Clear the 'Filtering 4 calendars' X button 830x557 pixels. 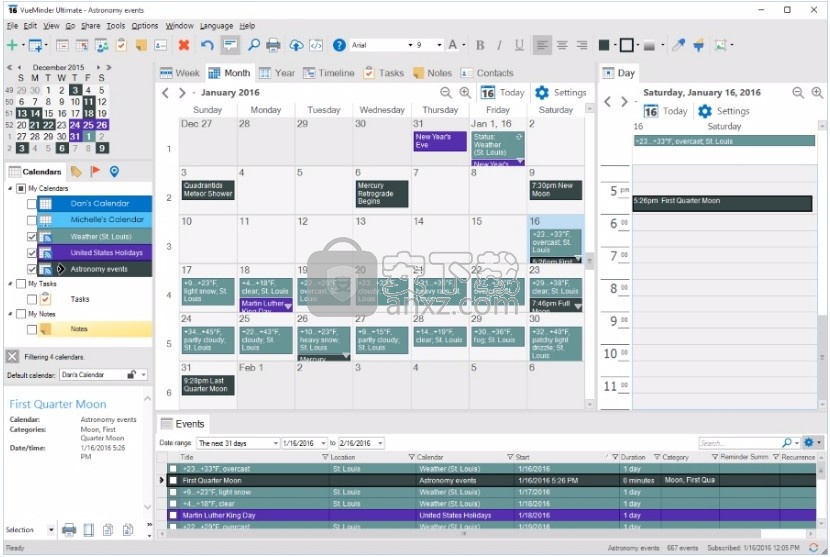[12, 356]
